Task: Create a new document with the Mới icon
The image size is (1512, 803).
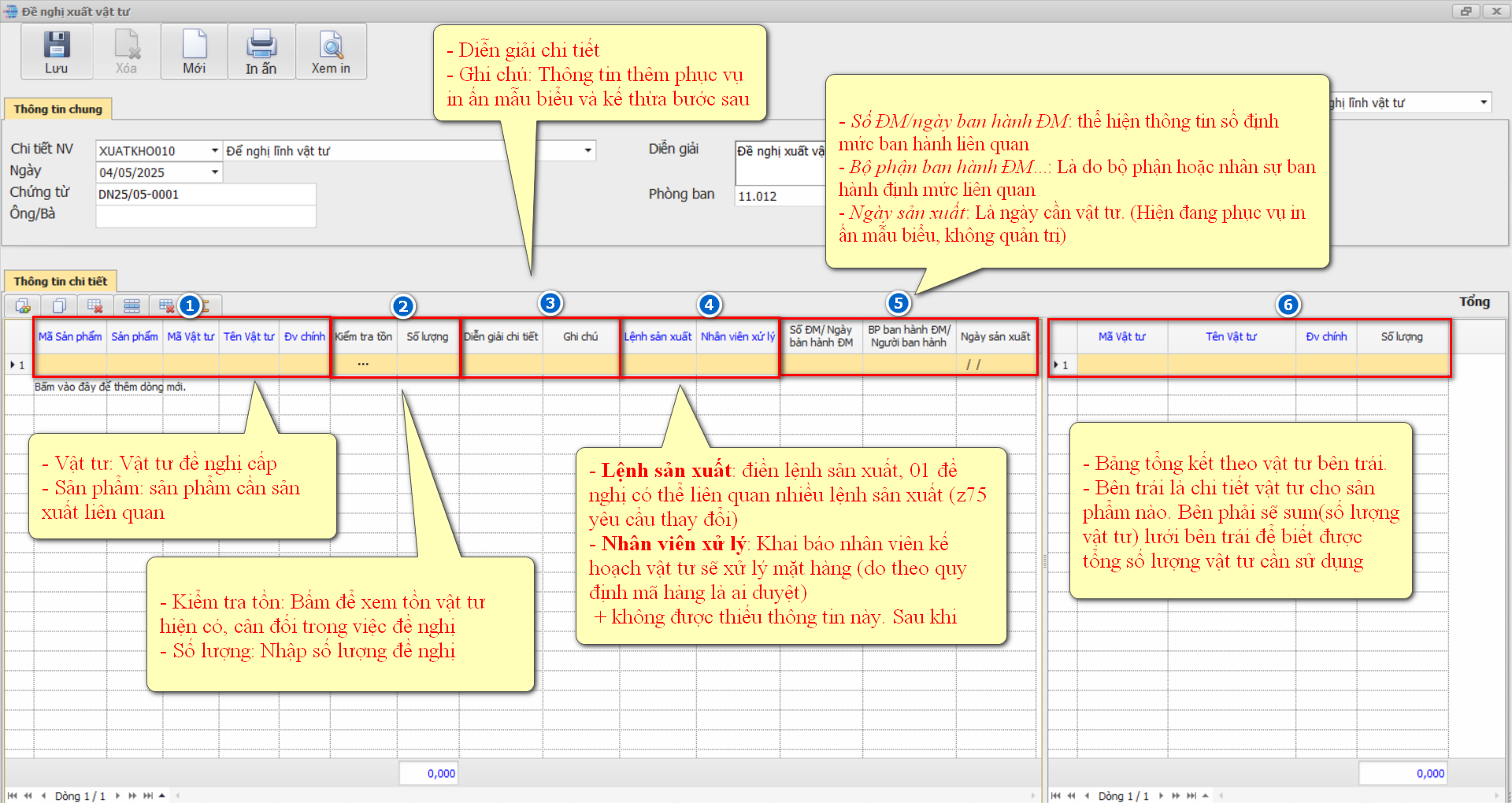Action: [194, 46]
